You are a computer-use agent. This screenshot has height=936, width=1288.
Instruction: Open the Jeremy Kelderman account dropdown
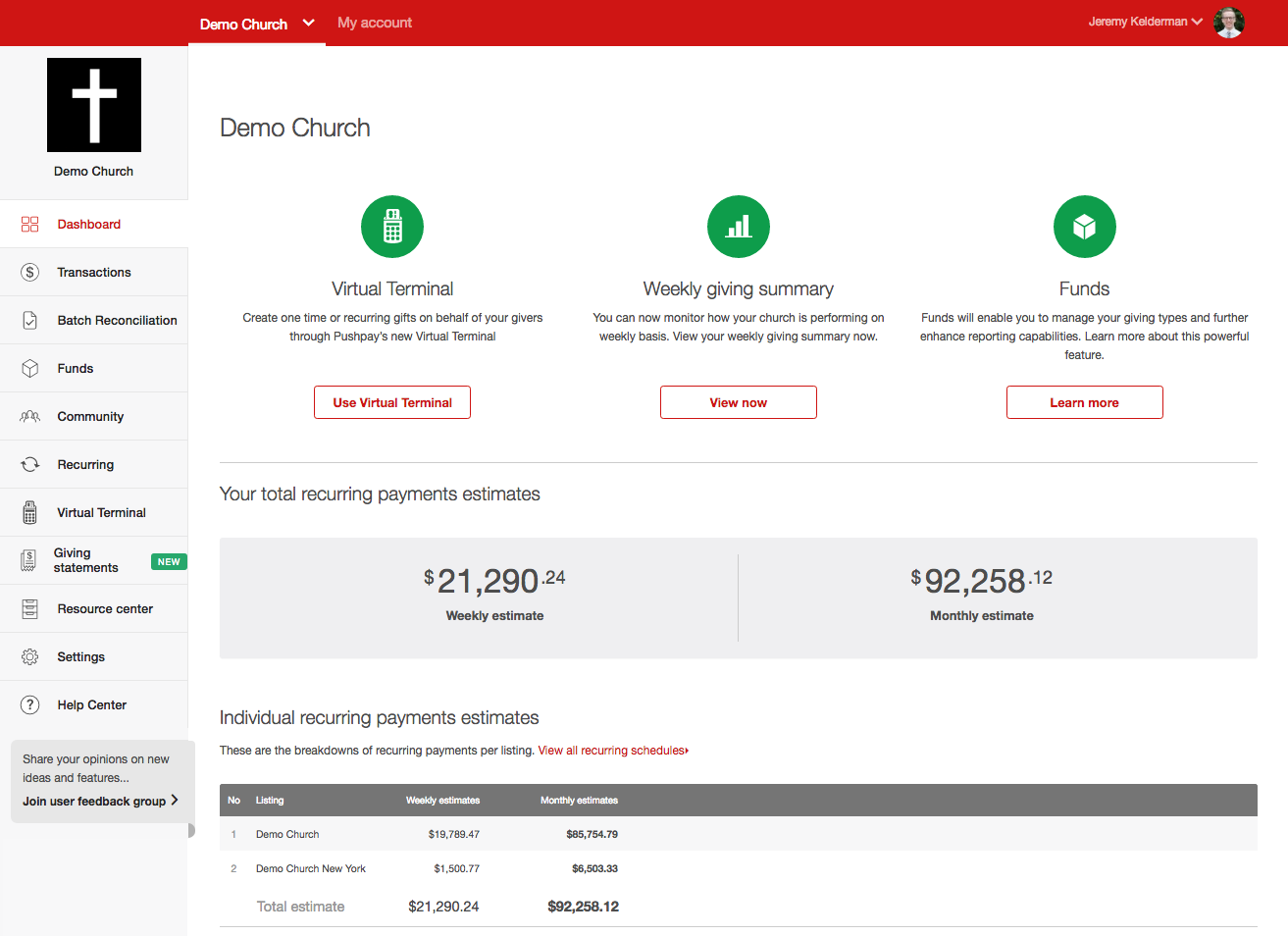[x=1145, y=21]
